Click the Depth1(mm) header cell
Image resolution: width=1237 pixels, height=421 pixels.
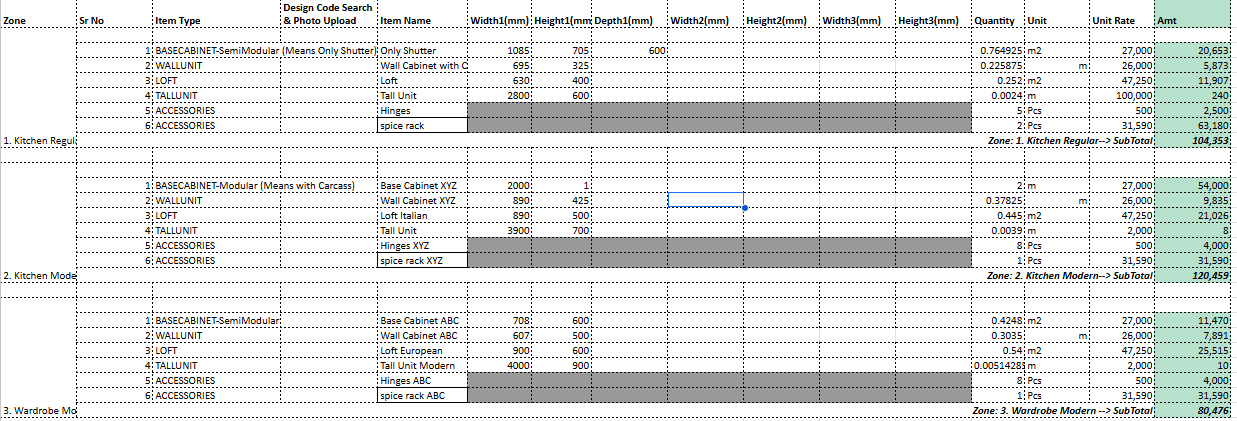coord(630,21)
